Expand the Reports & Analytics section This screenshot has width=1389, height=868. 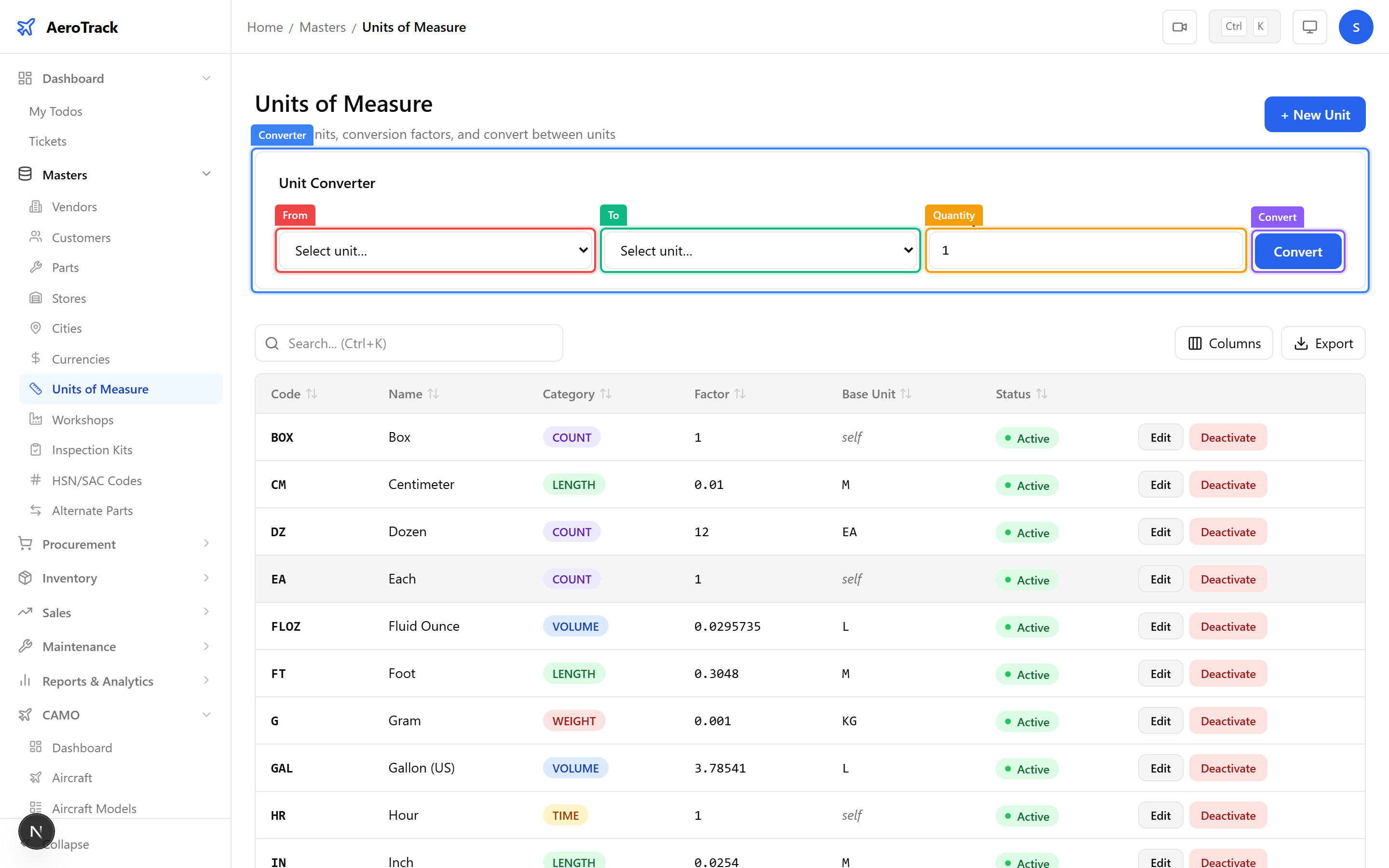coord(206,681)
